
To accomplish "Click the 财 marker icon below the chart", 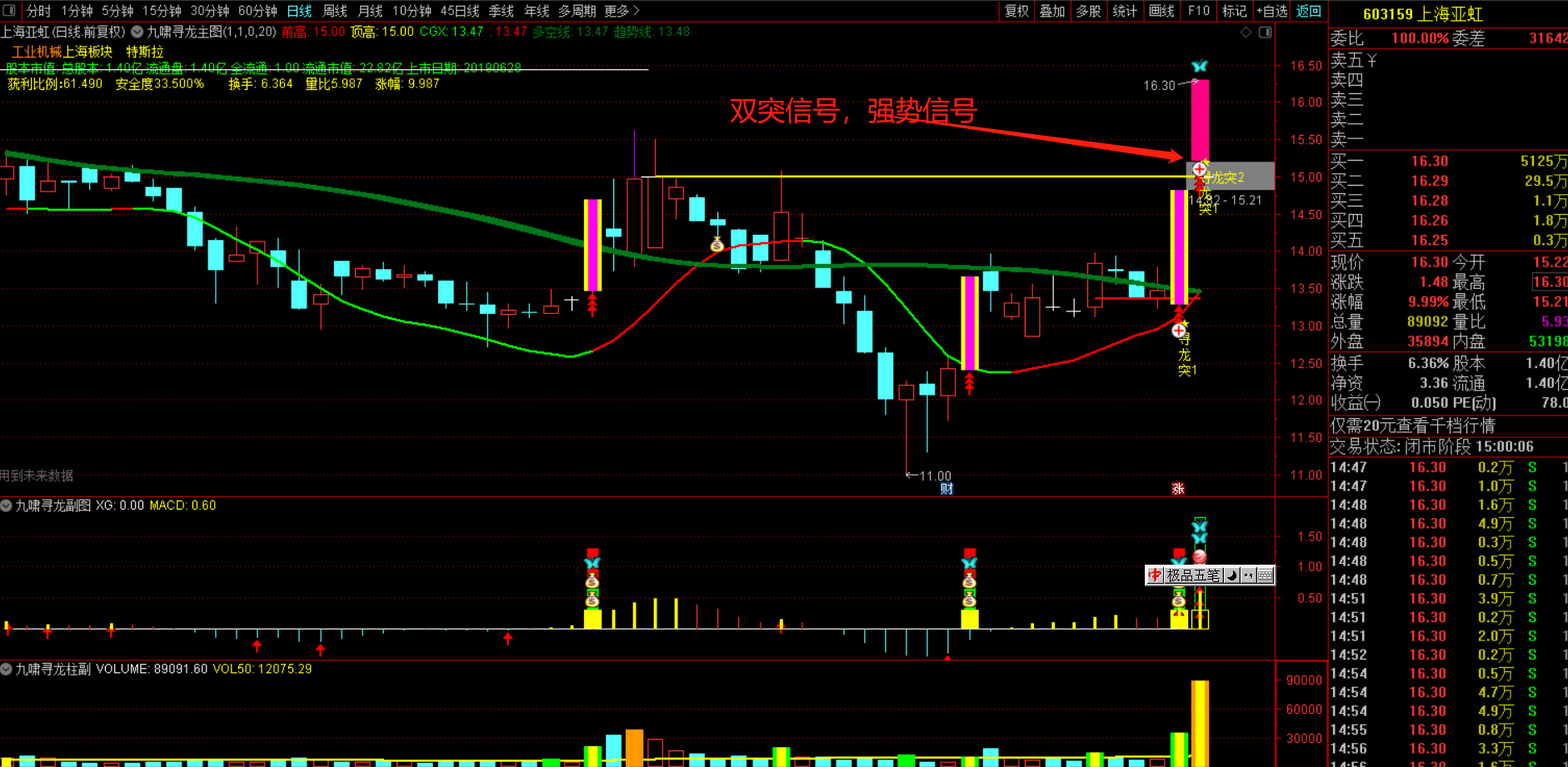I will 946,489.
